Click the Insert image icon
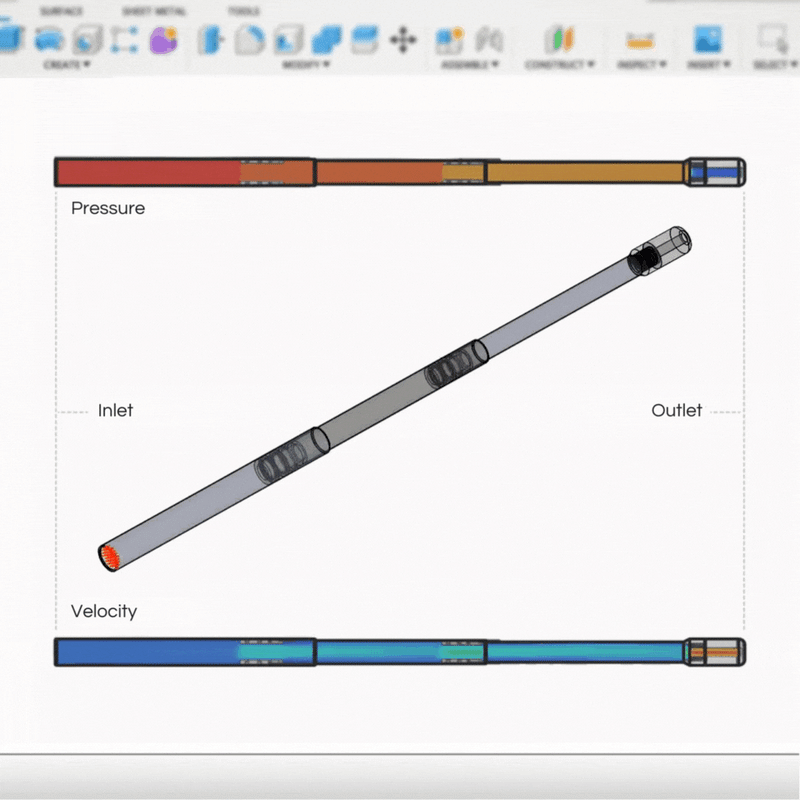 [x=708, y=40]
